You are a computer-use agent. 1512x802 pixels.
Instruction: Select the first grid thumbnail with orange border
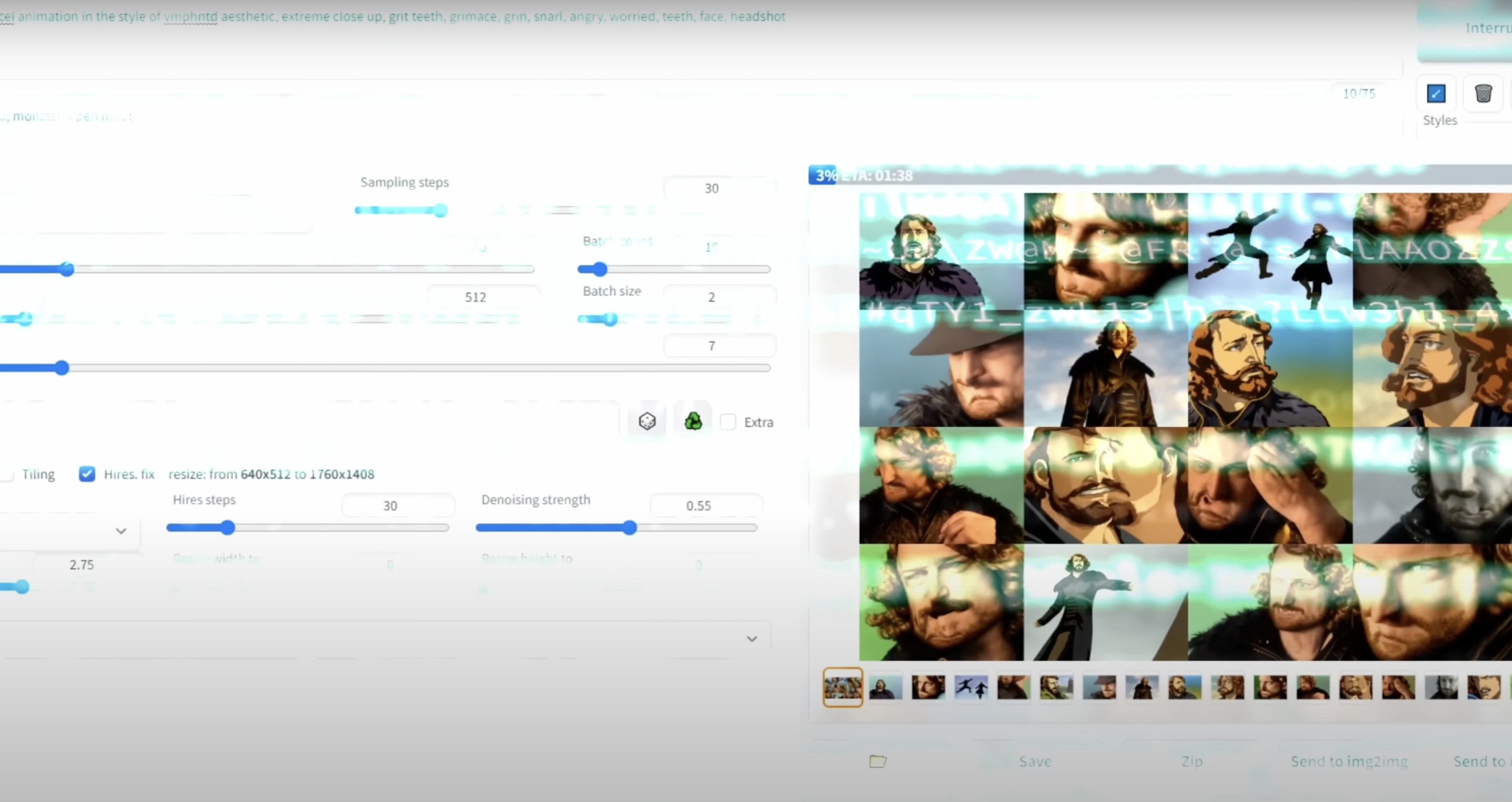[842, 687]
